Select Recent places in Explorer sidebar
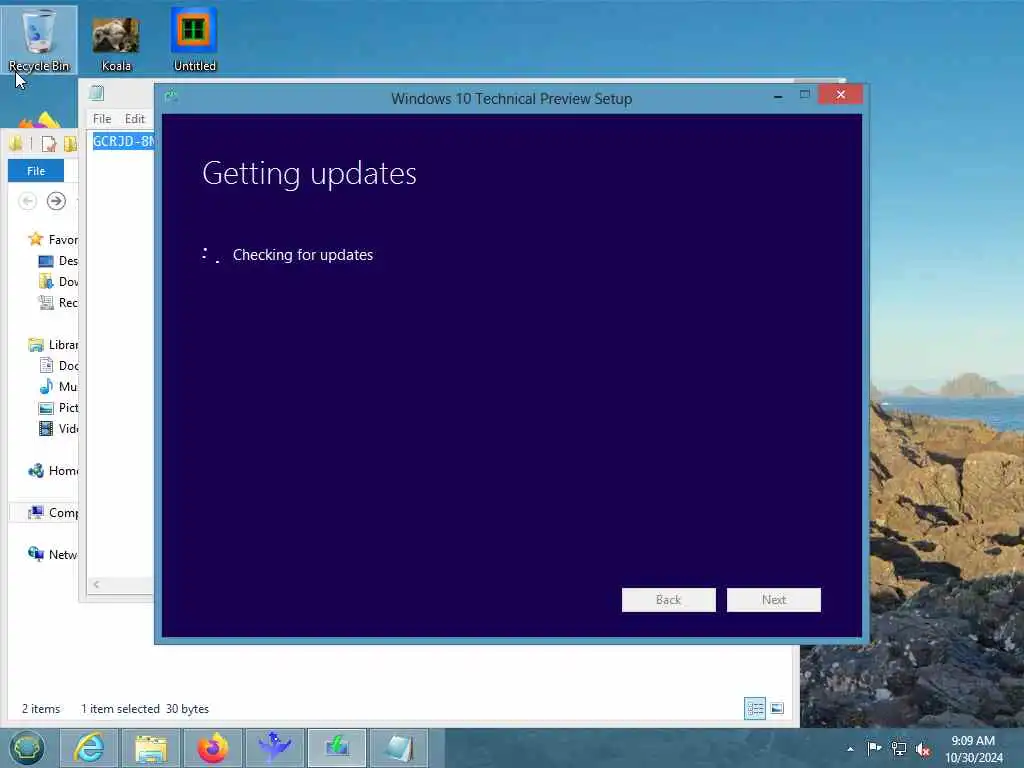The image size is (1024, 768). (x=59, y=302)
